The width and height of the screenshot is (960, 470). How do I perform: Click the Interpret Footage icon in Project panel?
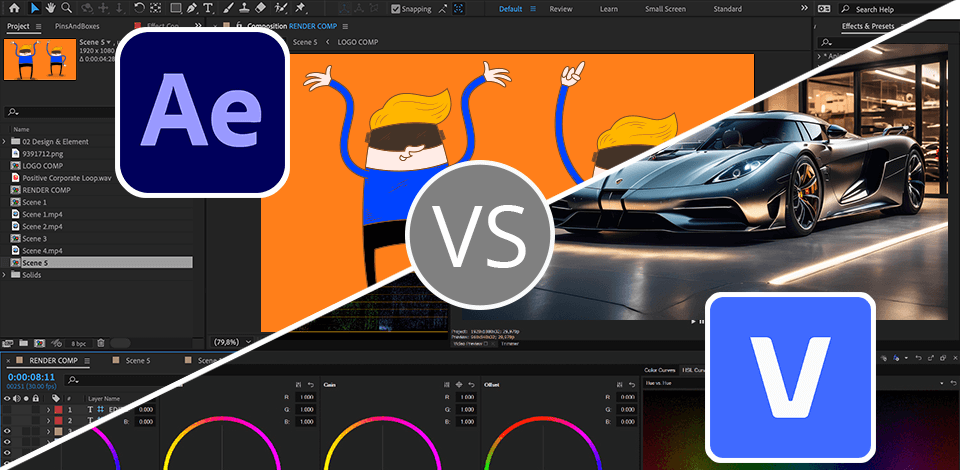pyautogui.click(x=8, y=343)
